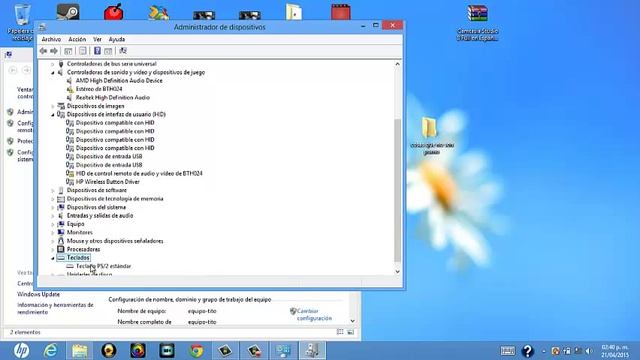Open the Ayuda menu
The width and height of the screenshot is (640, 360).
point(117,39)
